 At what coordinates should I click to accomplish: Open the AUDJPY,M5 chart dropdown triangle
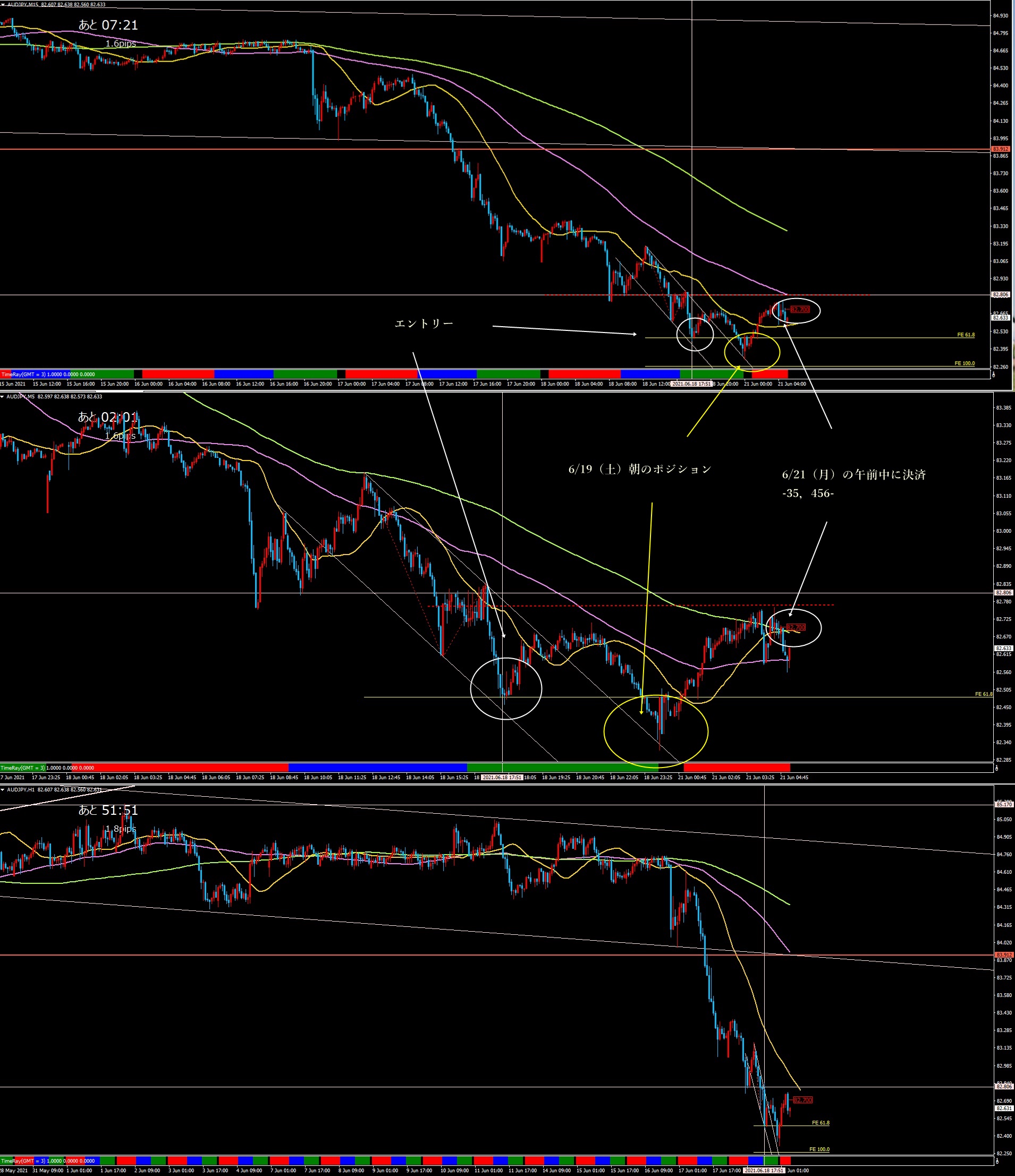pos(3,397)
